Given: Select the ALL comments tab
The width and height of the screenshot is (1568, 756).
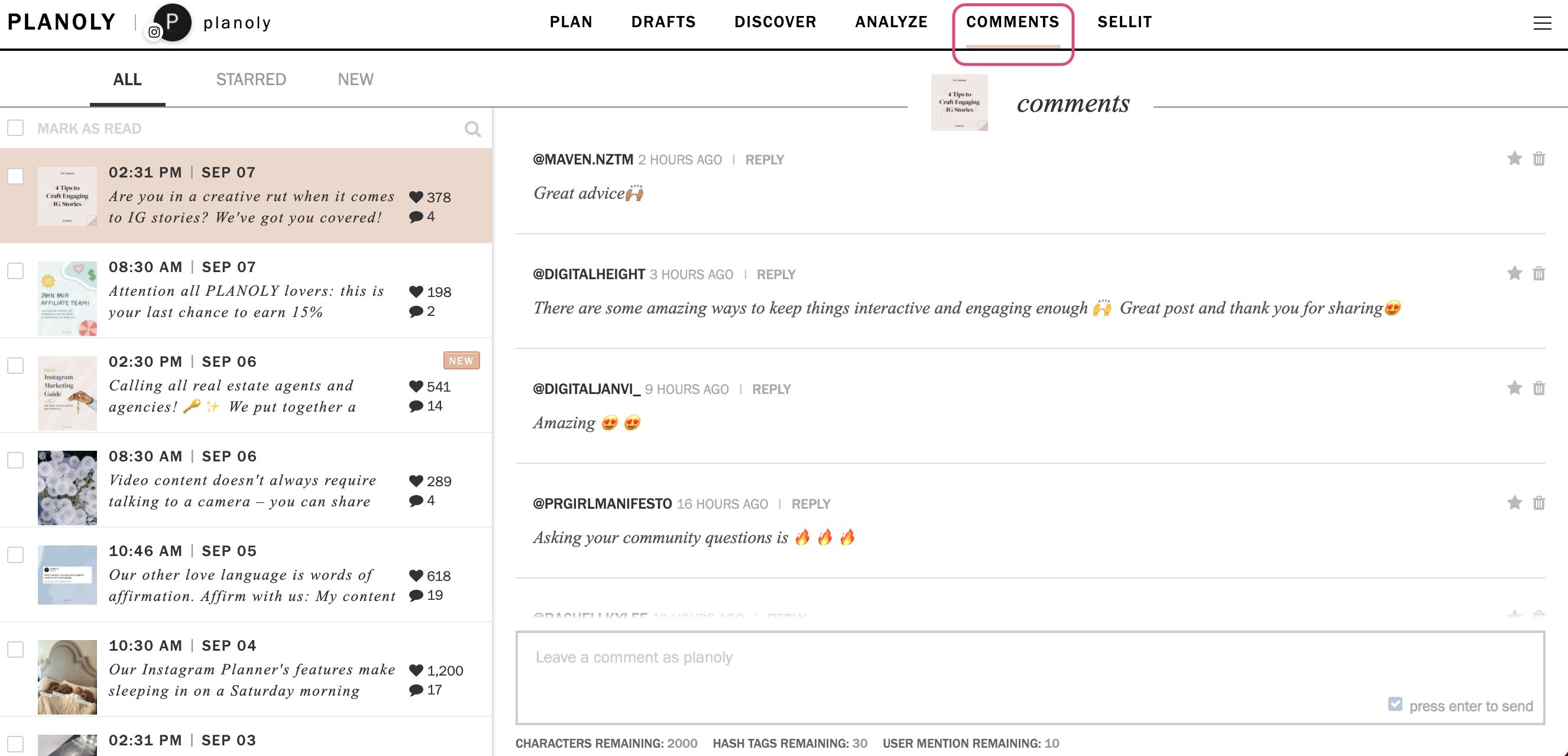Looking at the screenshot, I should [127, 80].
